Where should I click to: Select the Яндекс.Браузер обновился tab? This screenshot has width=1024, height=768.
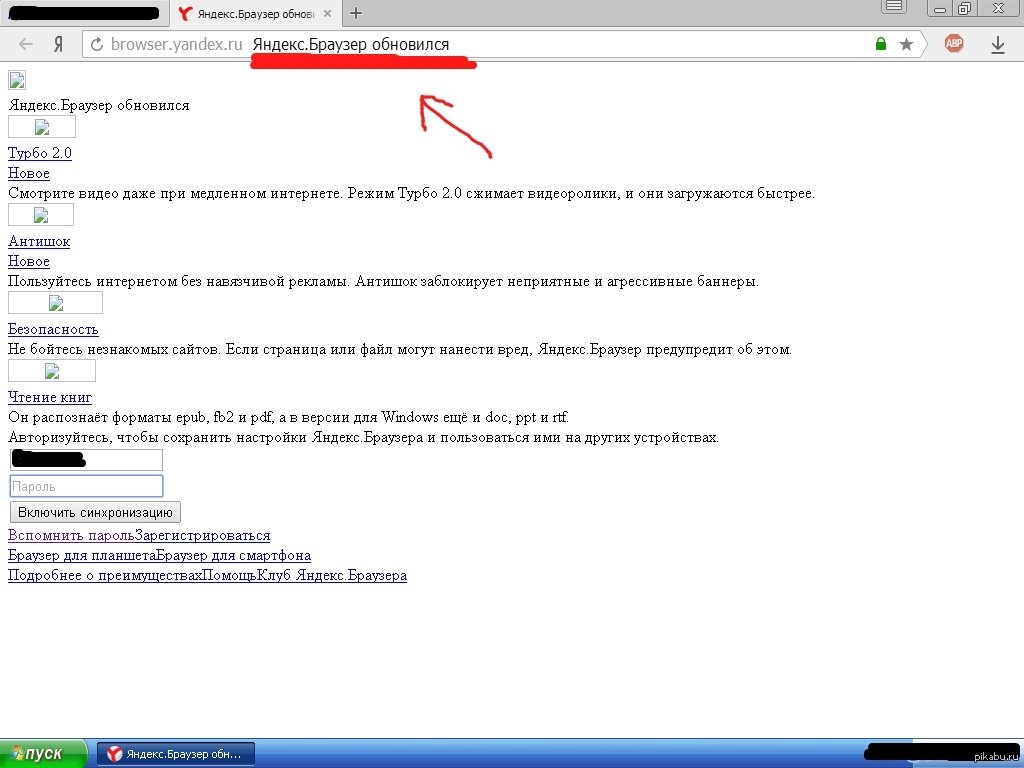[x=256, y=14]
